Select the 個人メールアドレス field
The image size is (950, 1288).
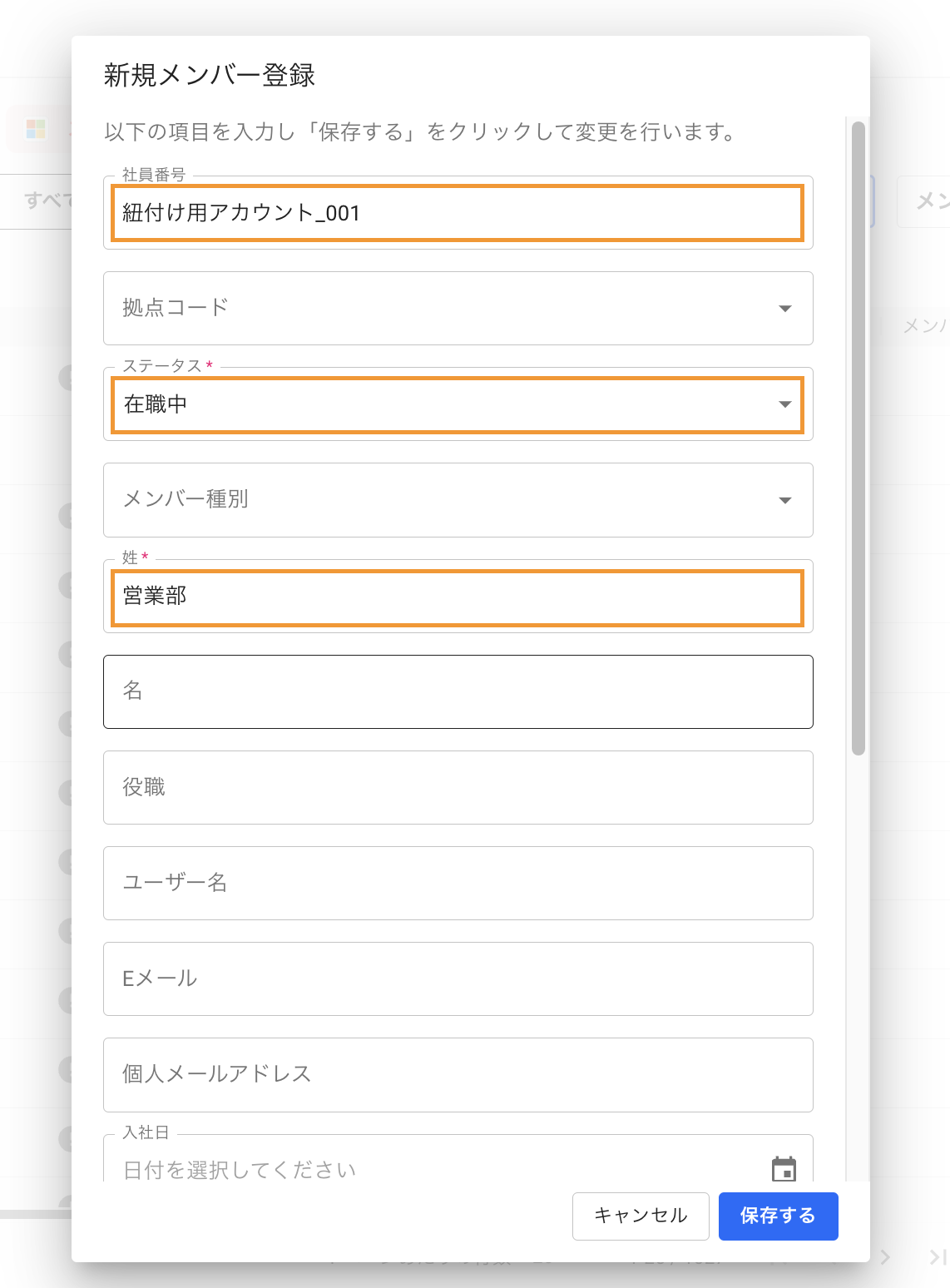coord(458,1074)
